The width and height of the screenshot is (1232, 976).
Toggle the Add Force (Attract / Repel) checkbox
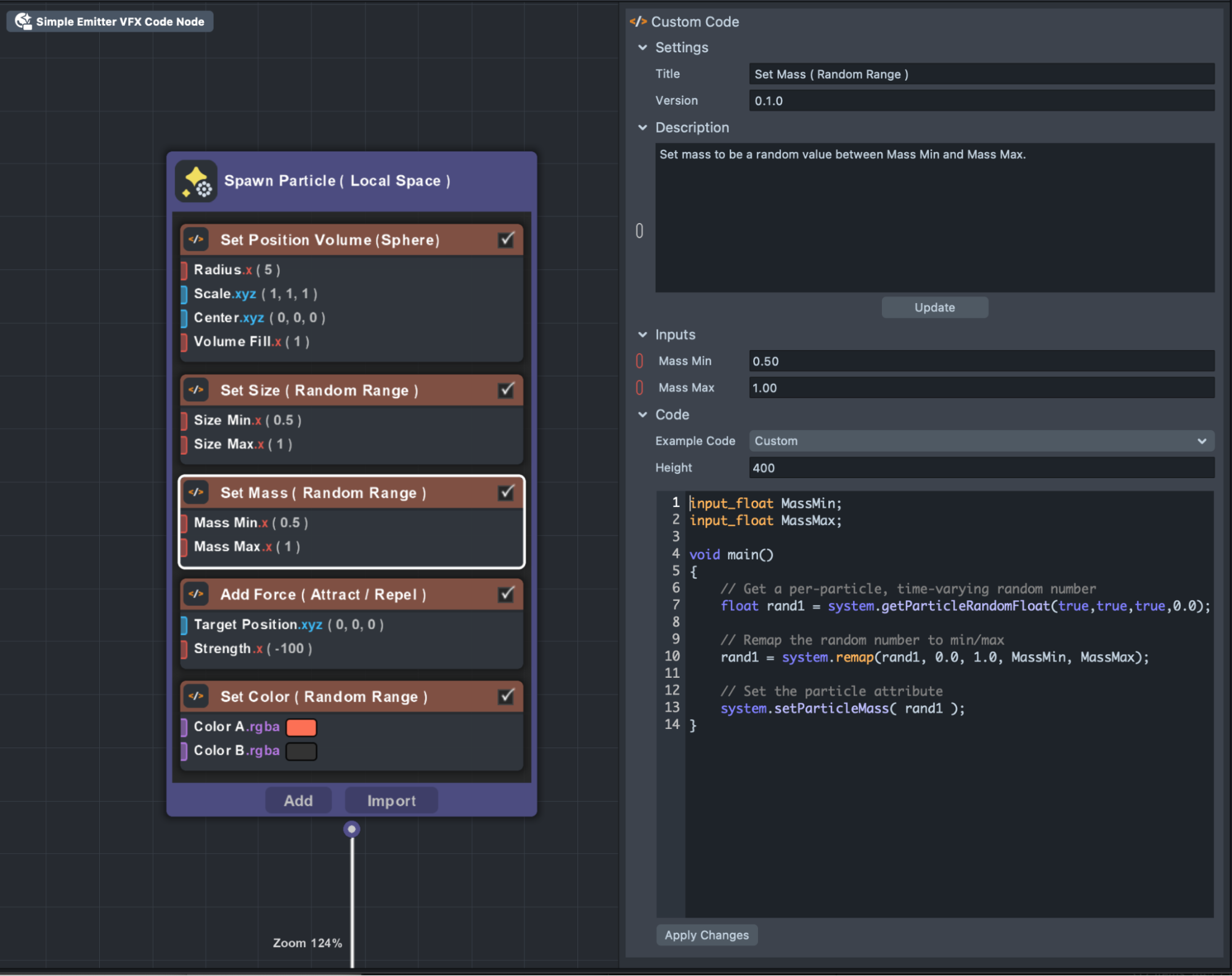click(507, 594)
